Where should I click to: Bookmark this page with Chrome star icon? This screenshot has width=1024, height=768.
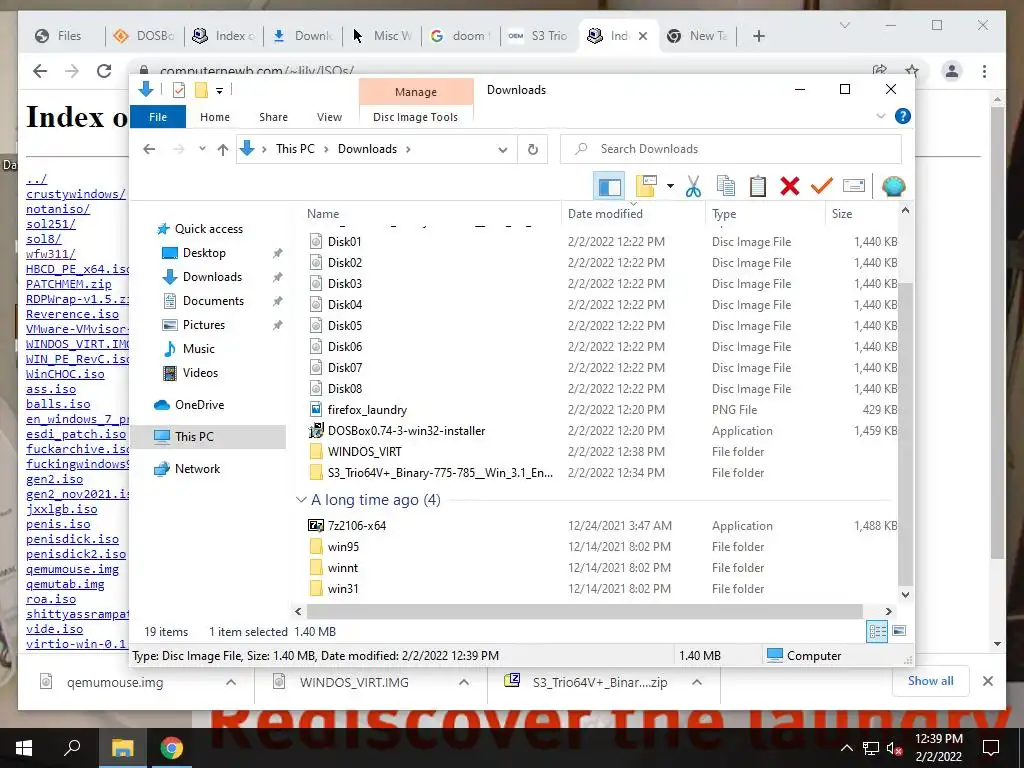pos(912,71)
